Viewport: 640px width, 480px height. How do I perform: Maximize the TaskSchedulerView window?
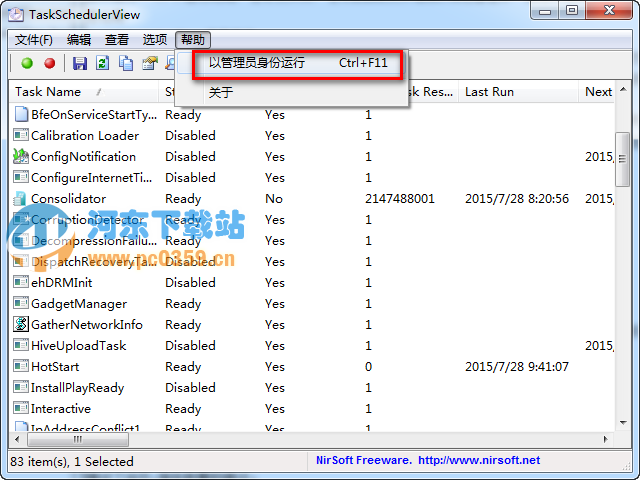coord(572,11)
